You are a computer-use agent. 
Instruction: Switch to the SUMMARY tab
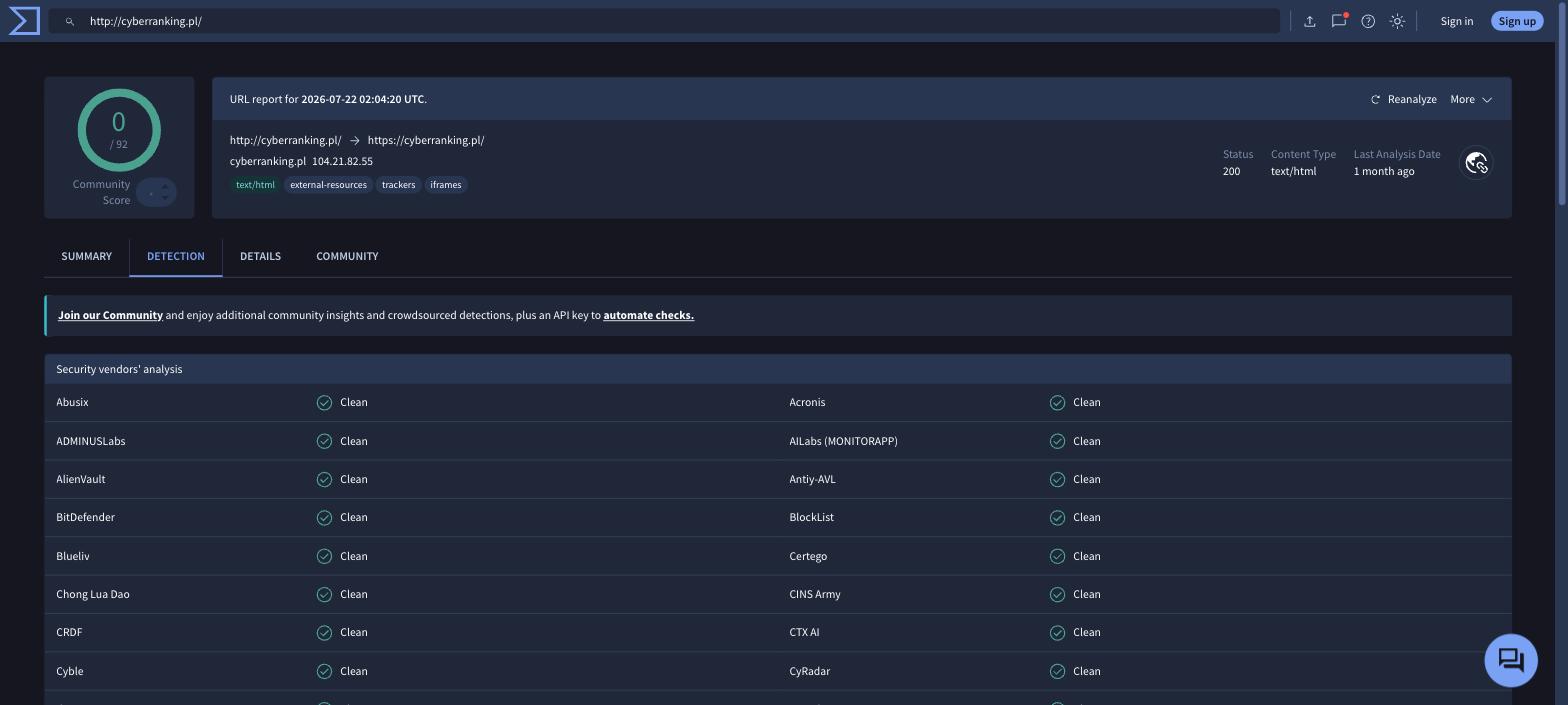[x=87, y=256]
